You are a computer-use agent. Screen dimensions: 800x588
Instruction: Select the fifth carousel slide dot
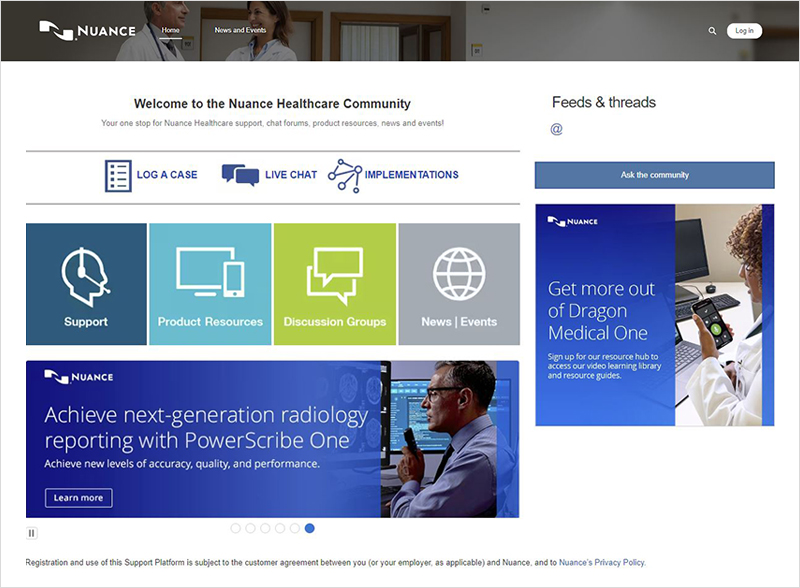tap(294, 528)
